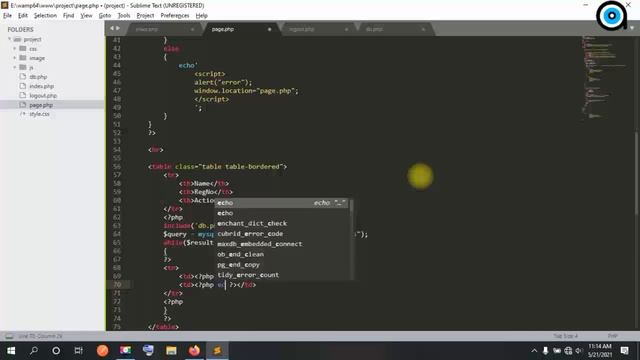
Task: Open the Tools menu
Action: click(x=124, y=16)
